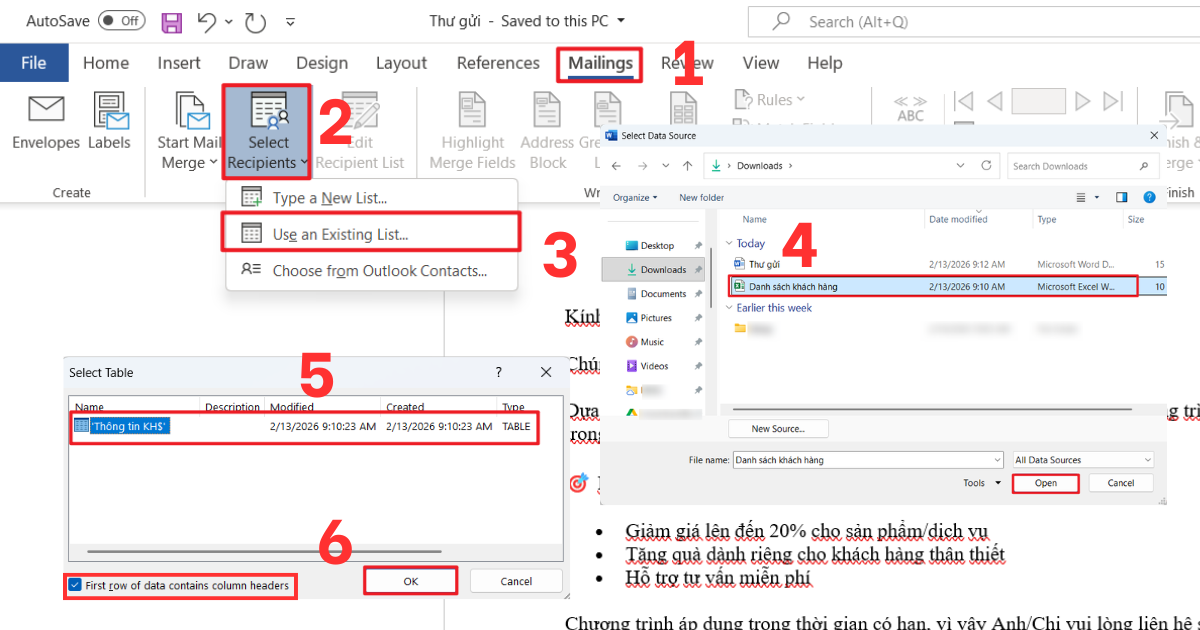1200x630 pixels.
Task: Open the document title dropdown arrow
Action: 622,20
